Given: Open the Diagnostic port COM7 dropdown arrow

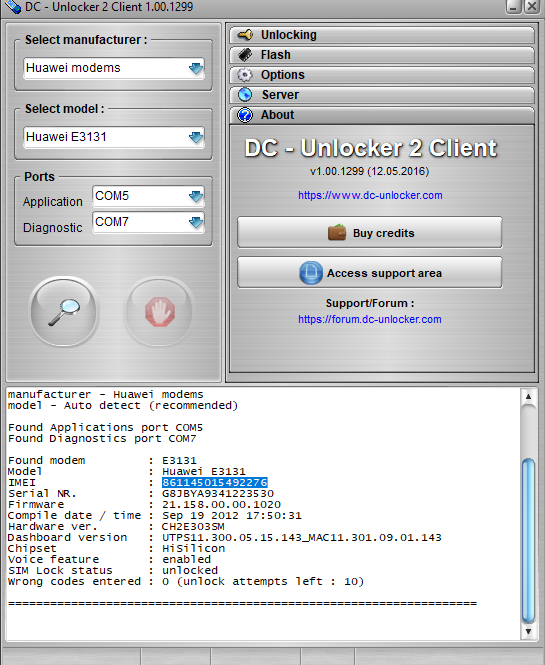Looking at the screenshot, I should coord(196,222).
